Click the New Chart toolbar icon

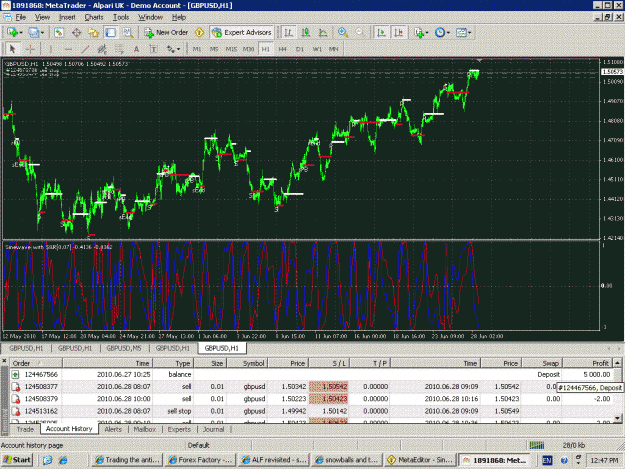pyautogui.click(x=12, y=33)
